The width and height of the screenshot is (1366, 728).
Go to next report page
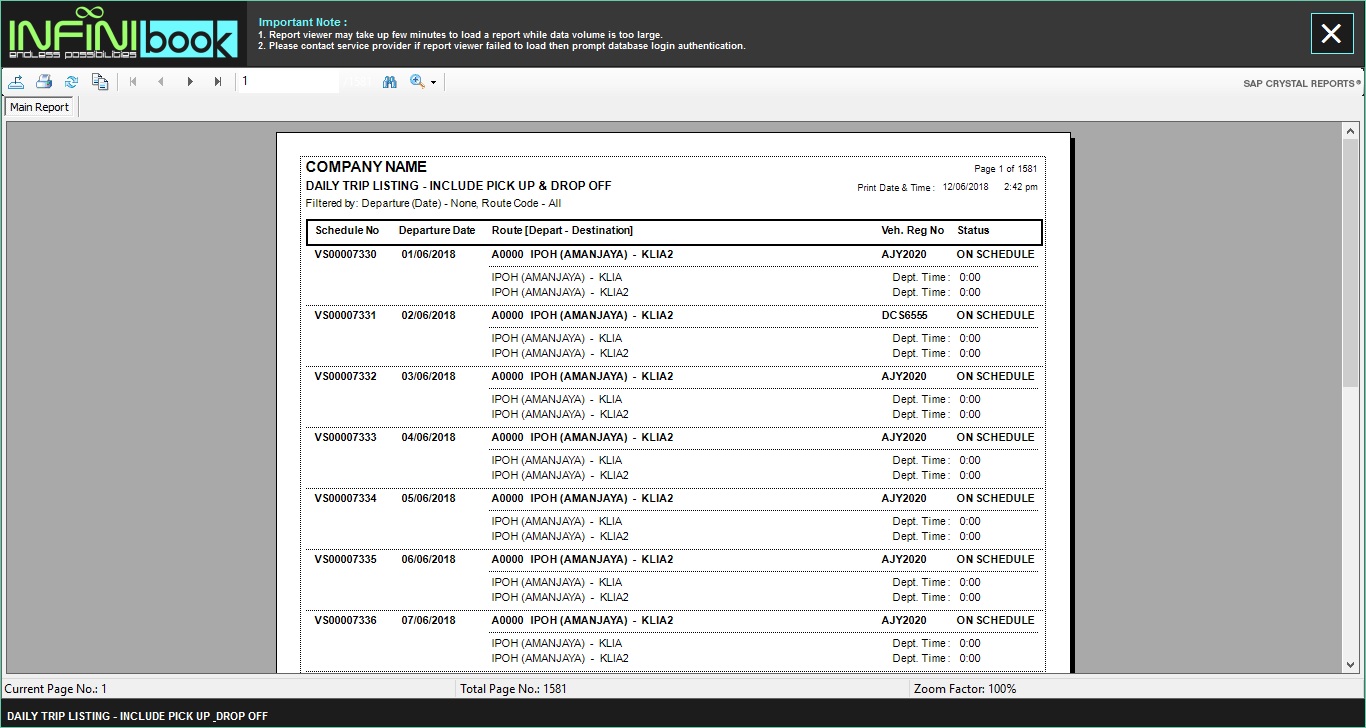(190, 82)
